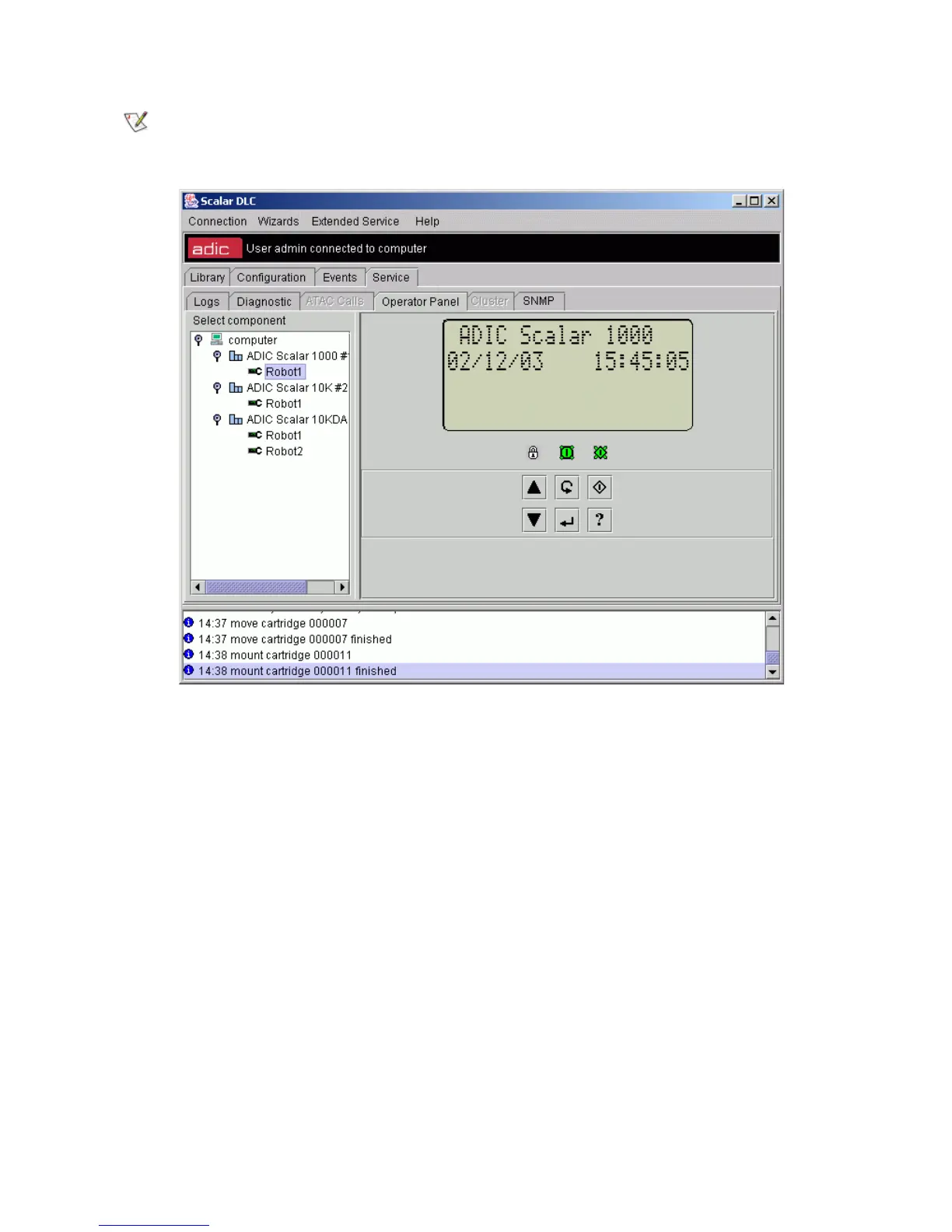The image size is (952, 1232).
Task: Select the Operator Panel sub-tab
Action: (421, 302)
